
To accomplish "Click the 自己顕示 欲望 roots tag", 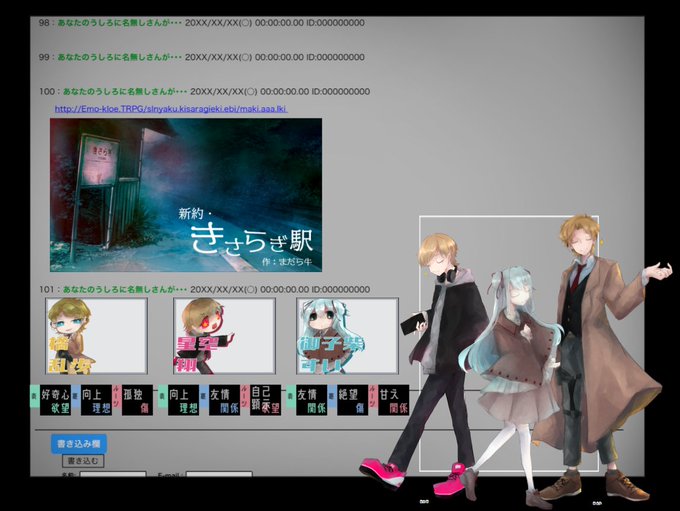I will pos(265,400).
